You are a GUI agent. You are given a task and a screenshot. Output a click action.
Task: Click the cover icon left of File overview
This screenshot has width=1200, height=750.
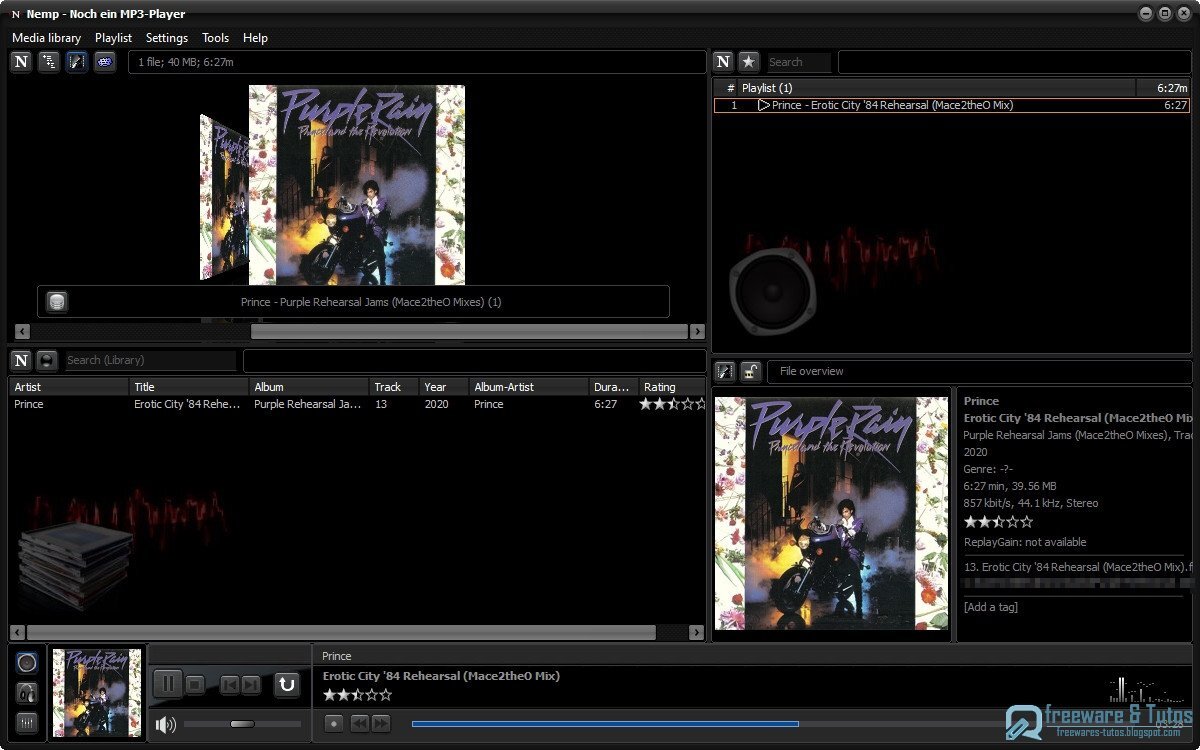[x=725, y=371]
